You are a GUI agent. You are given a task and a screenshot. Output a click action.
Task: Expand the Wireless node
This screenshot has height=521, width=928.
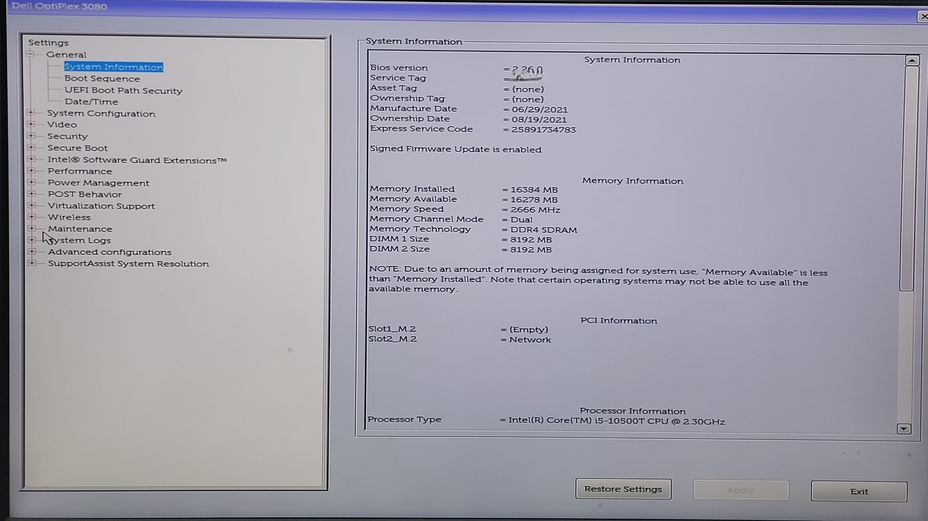(31, 217)
